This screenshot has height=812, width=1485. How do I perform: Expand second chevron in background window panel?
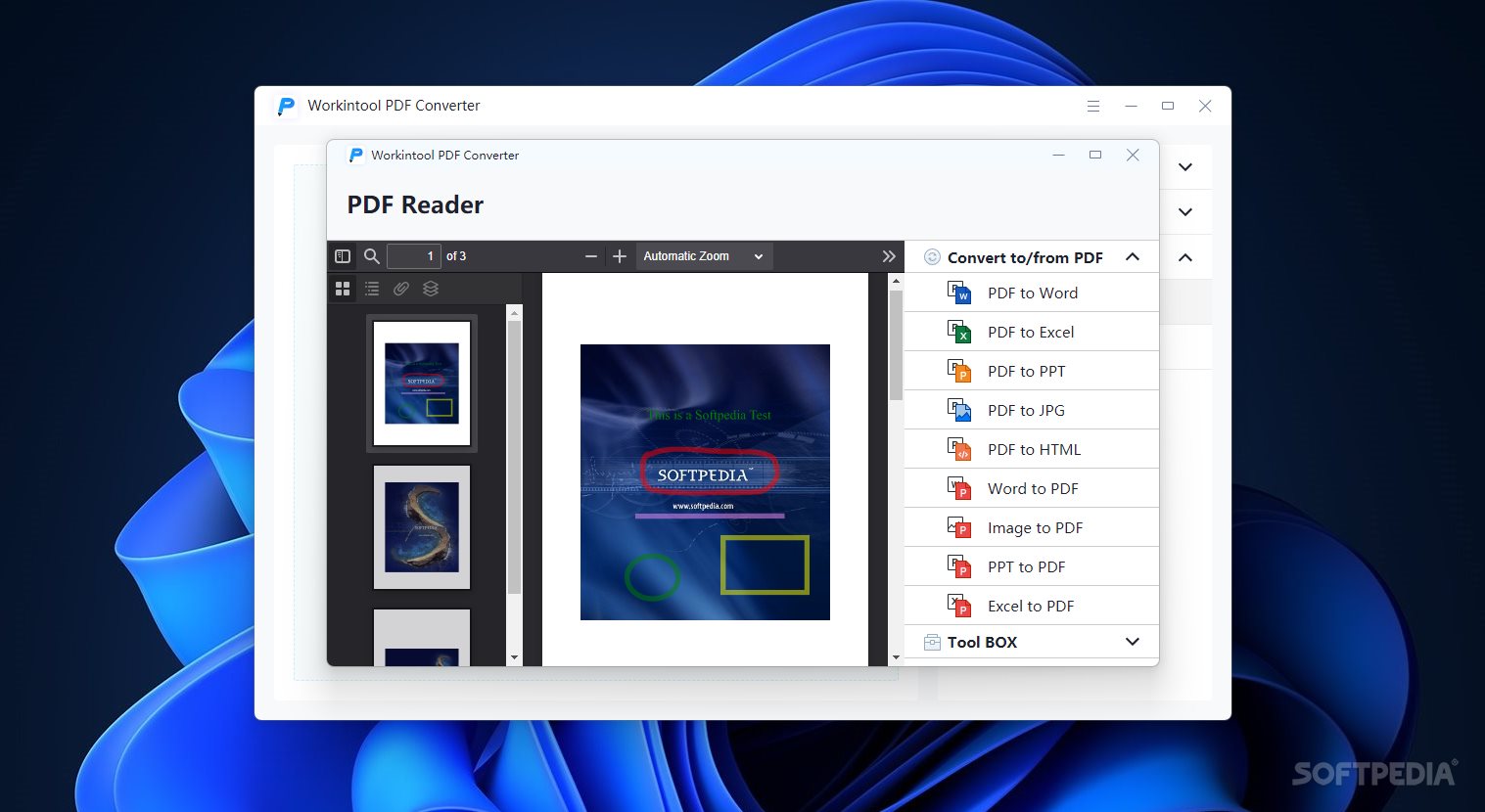[1185, 212]
